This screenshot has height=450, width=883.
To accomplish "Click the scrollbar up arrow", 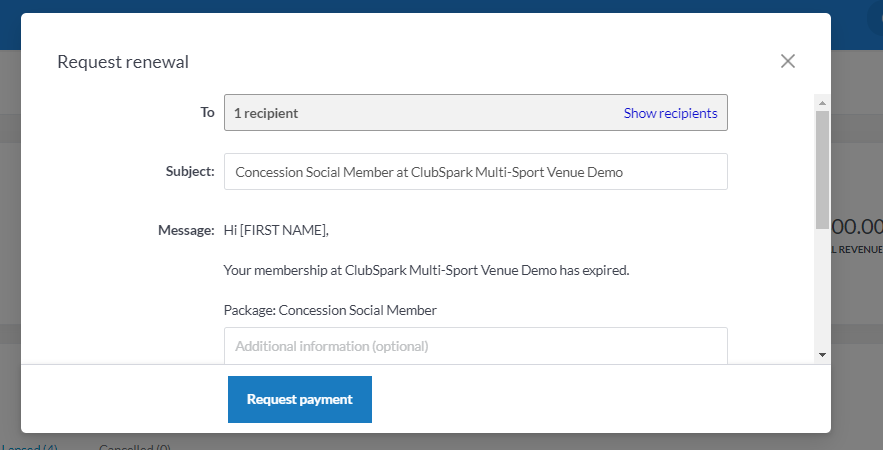I will [x=822, y=102].
